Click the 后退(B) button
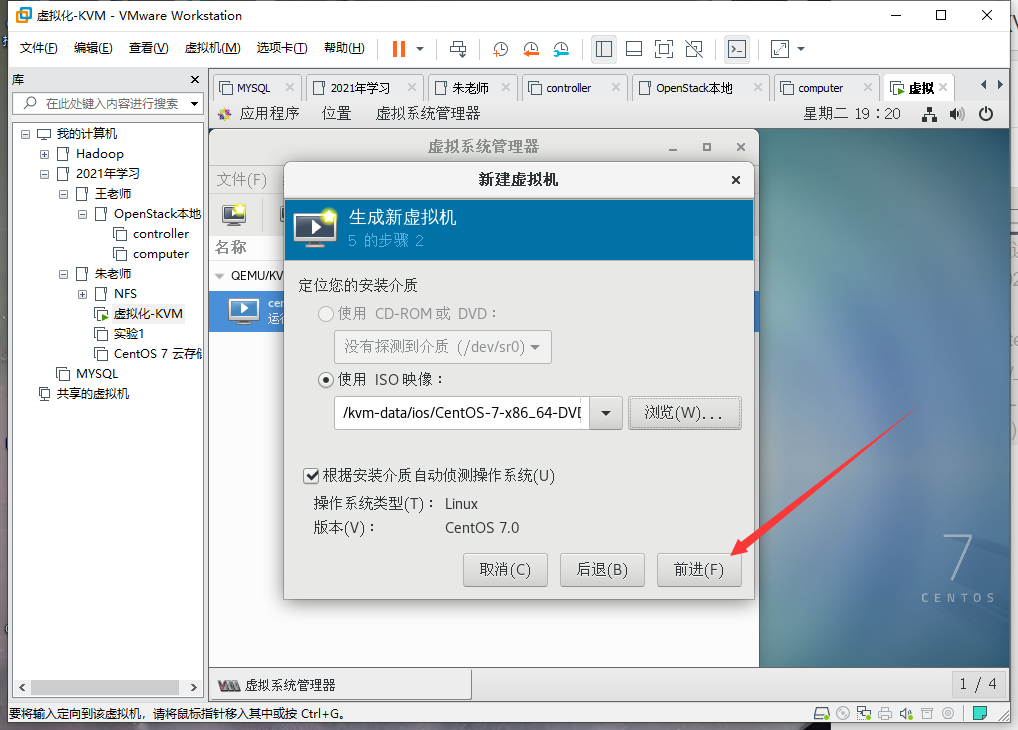Viewport: 1018px width, 730px height. pyautogui.click(x=602, y=570)
